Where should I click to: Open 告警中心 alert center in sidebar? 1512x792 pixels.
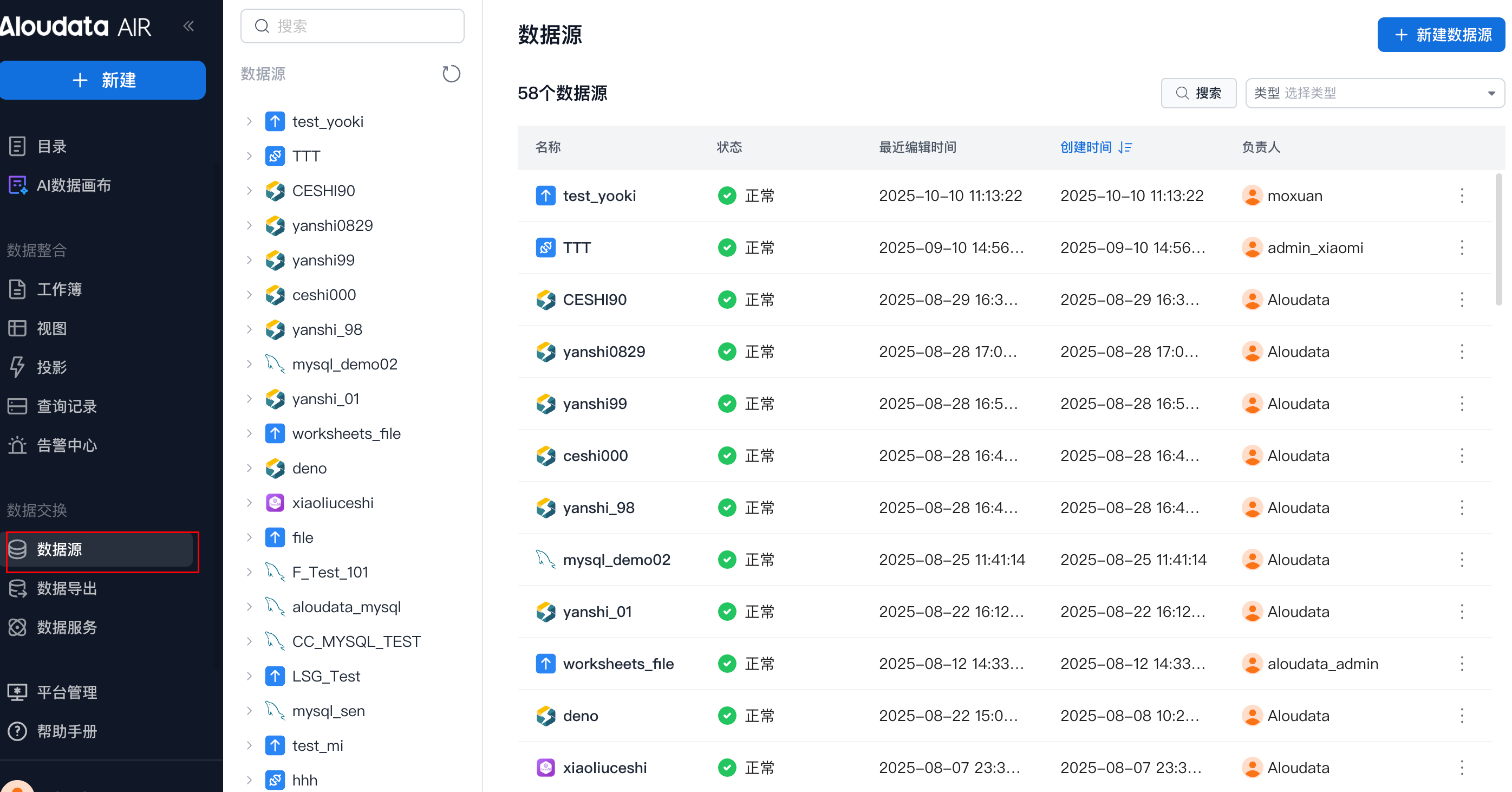(66, 445)
